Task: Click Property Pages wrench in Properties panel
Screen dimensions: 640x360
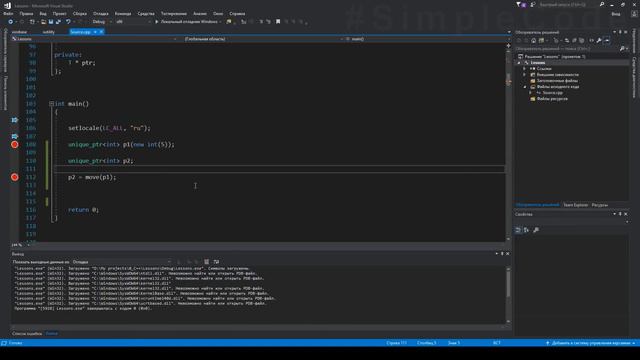Action: click(536, 230)
